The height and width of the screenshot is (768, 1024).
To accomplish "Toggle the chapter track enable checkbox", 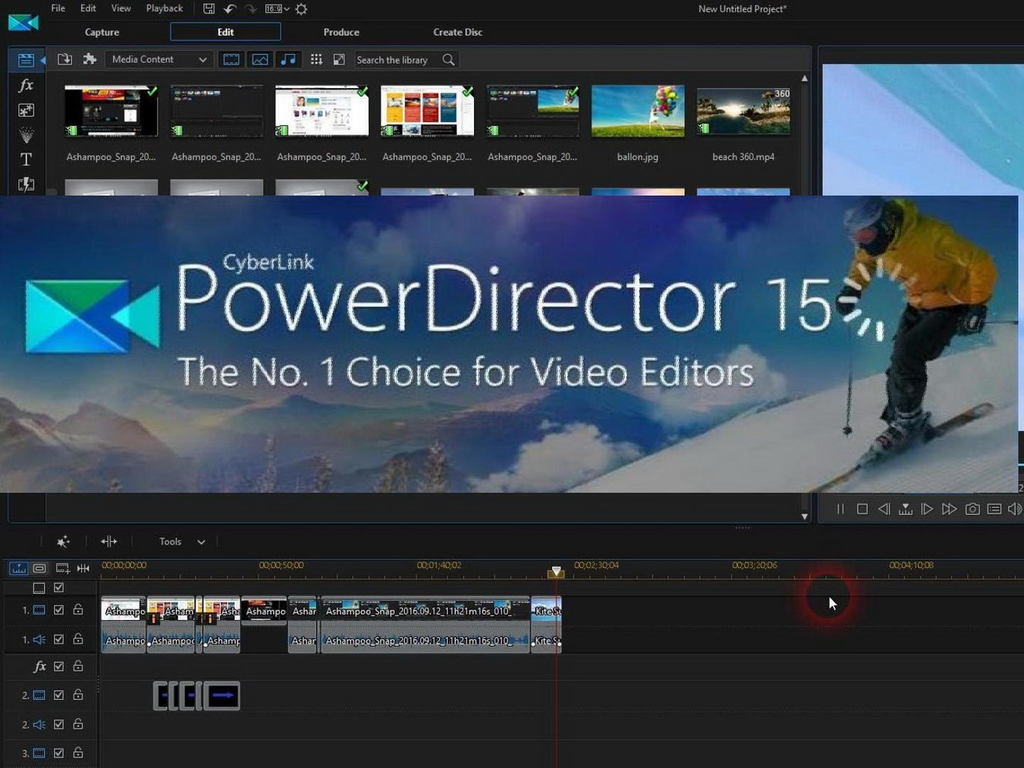I will (x=59, y=588).
